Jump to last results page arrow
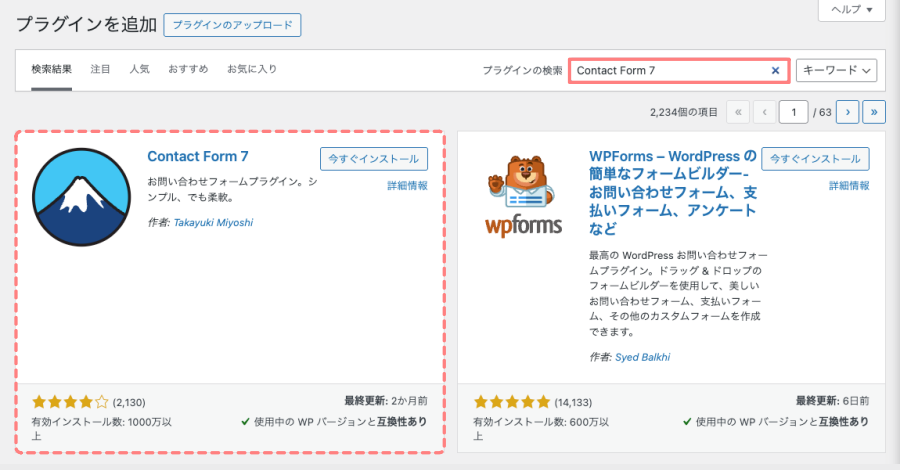This screenshot has width=900, height=470. pos(874,112)
